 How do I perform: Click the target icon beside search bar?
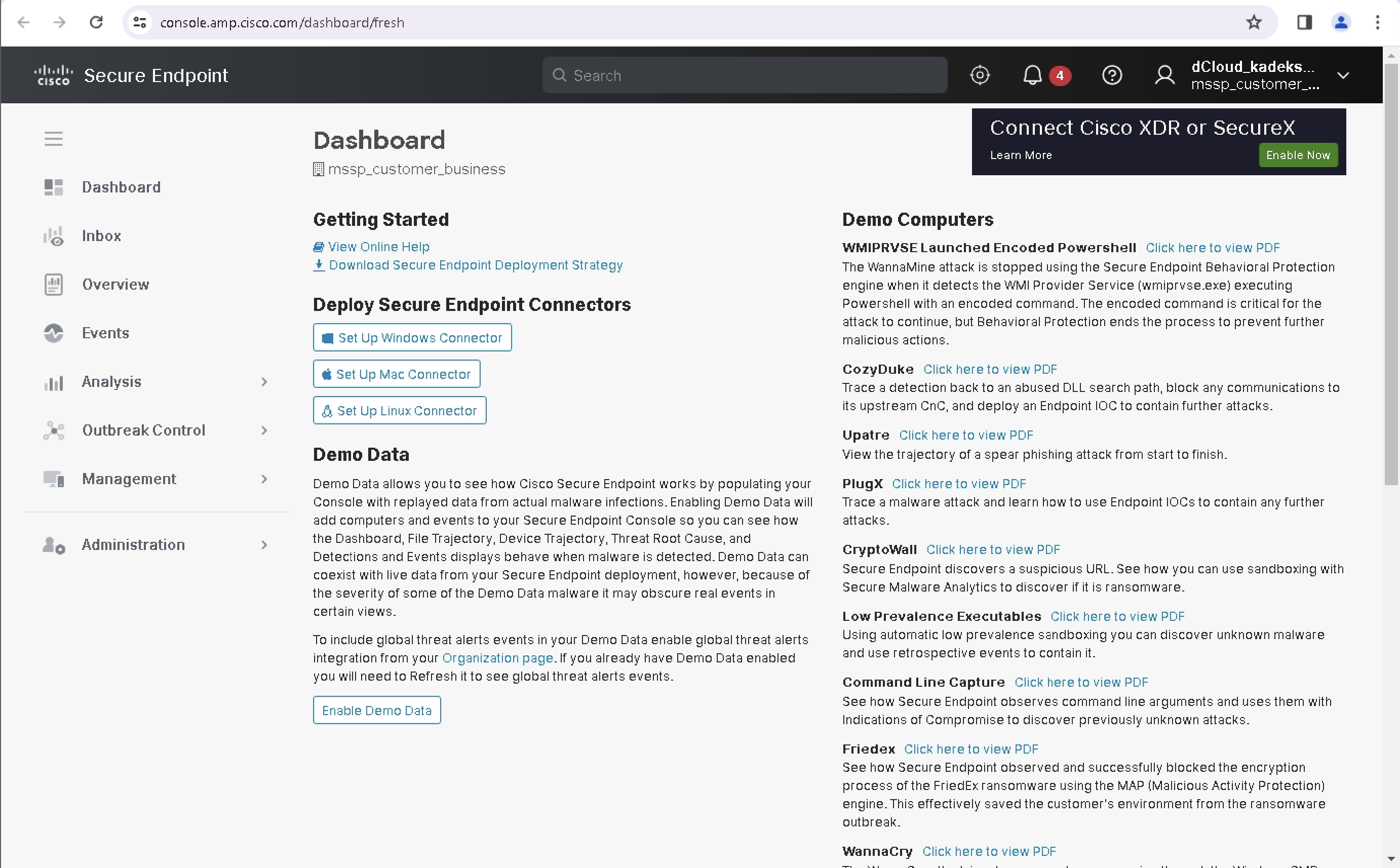coord(980,75)
